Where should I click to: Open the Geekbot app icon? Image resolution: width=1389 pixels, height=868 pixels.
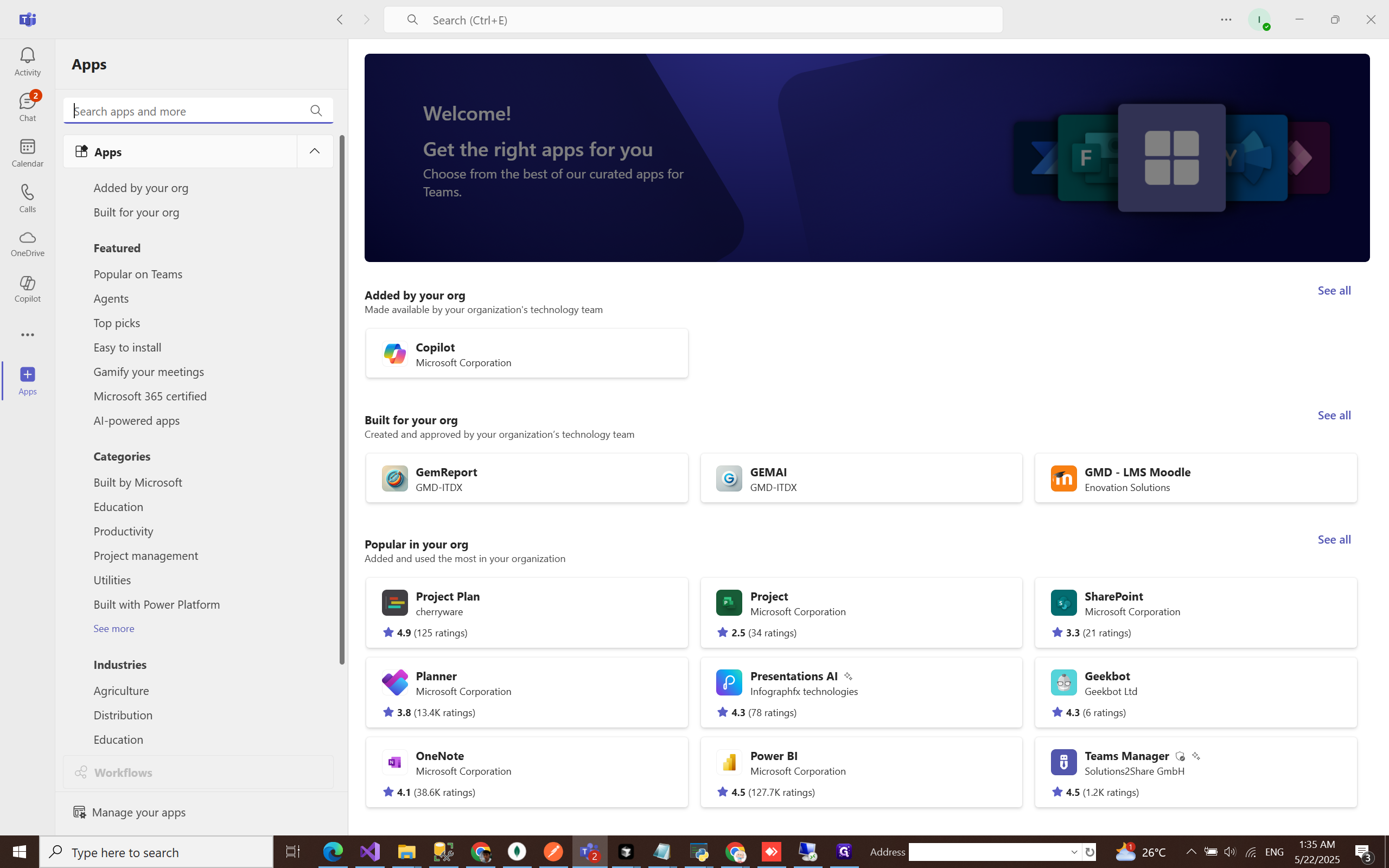pyautogui.click(x=1063, y=682)
